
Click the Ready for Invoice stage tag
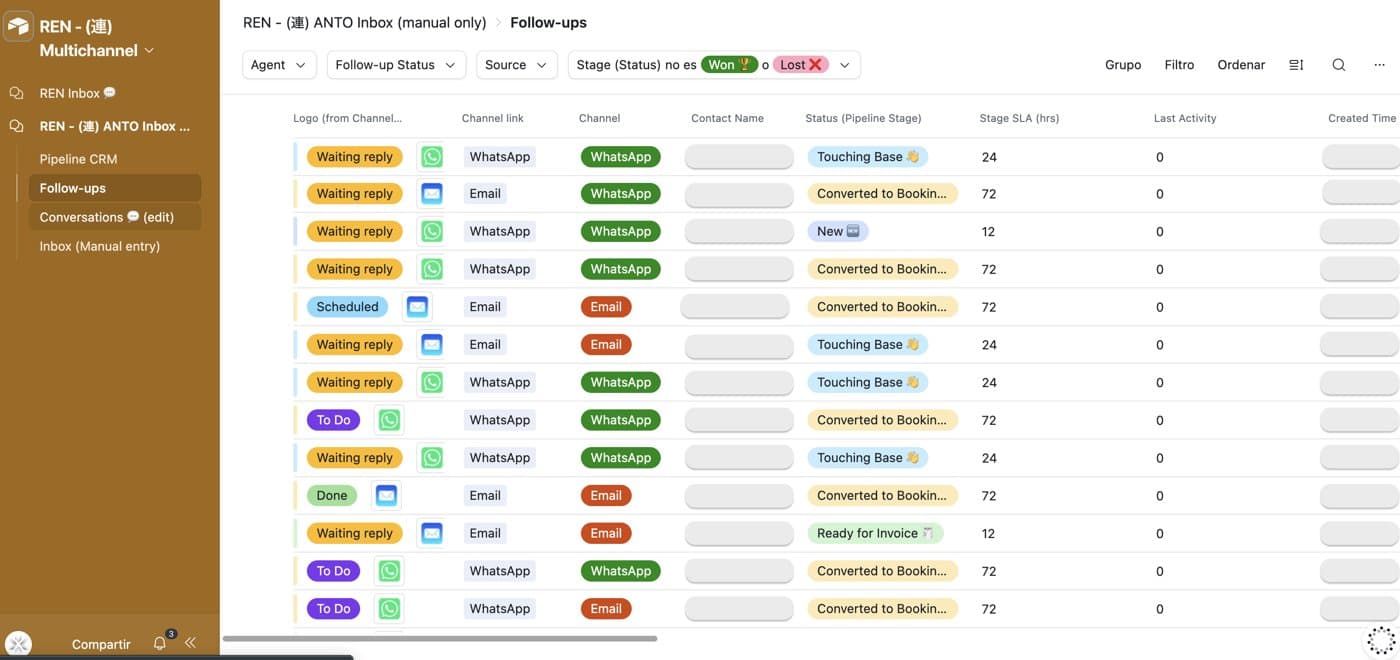pos(875,533)
